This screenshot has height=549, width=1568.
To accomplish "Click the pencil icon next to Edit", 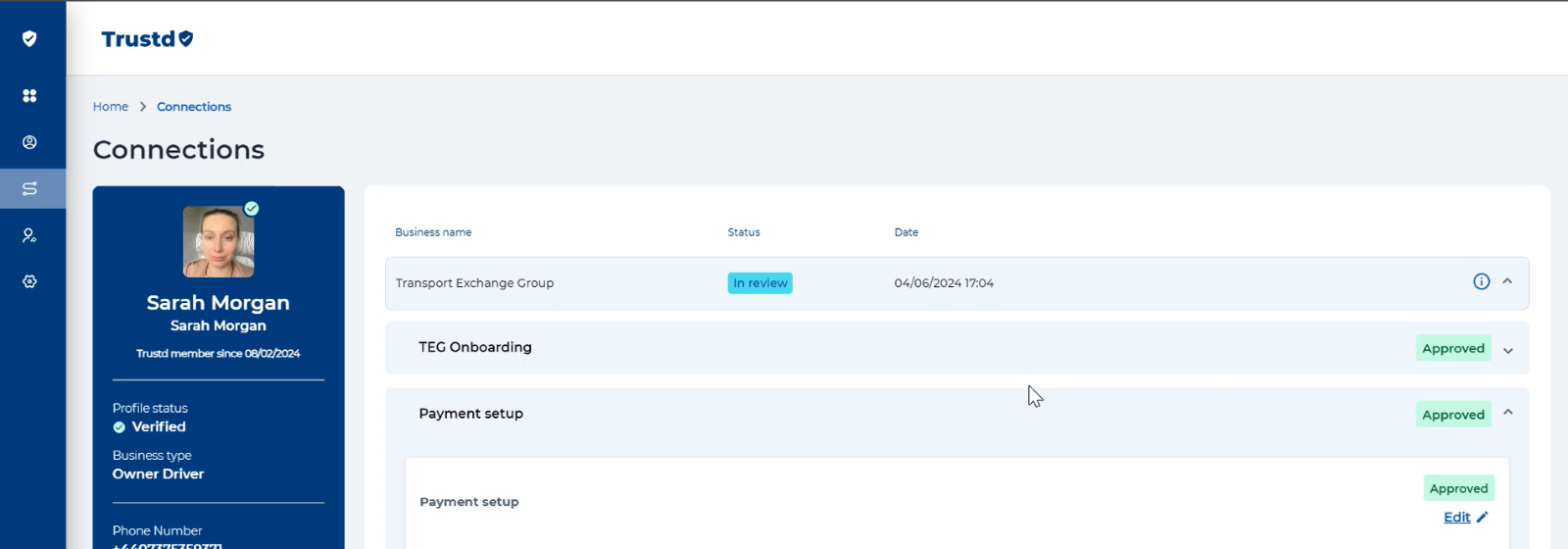I will click(1482, 517).
